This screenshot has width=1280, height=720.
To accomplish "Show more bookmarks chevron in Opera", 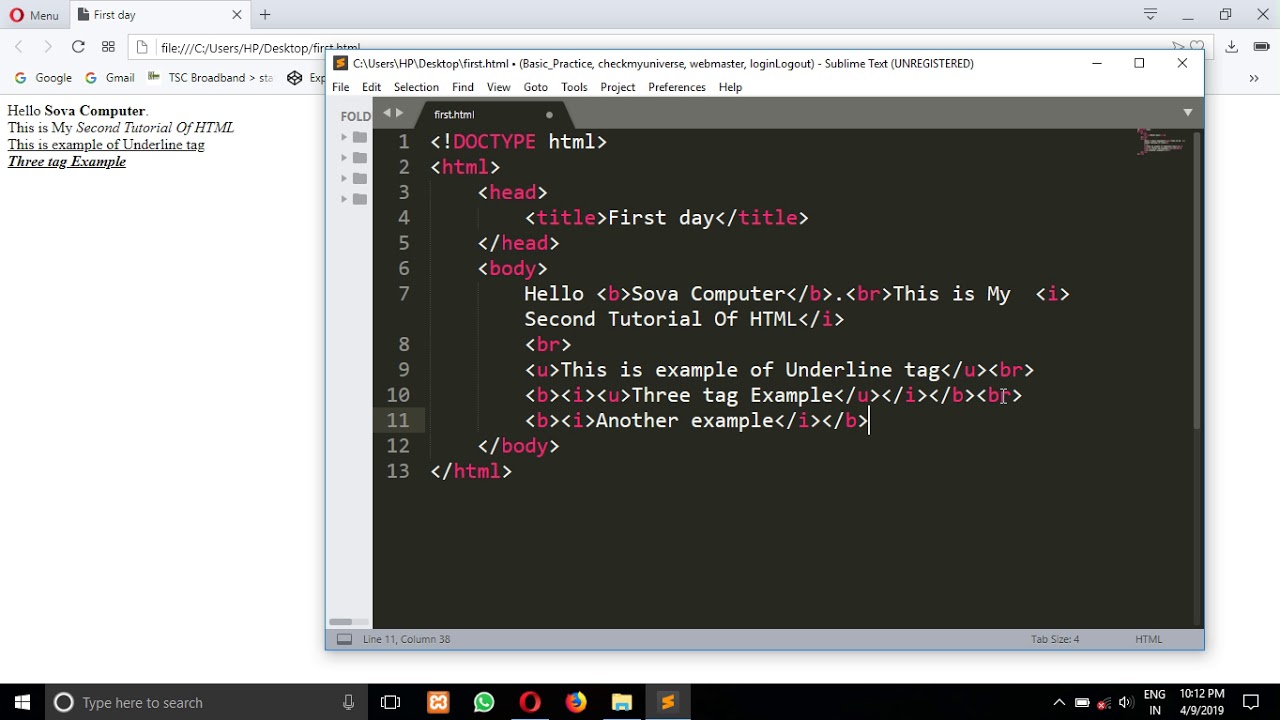I will (1254, 77).
